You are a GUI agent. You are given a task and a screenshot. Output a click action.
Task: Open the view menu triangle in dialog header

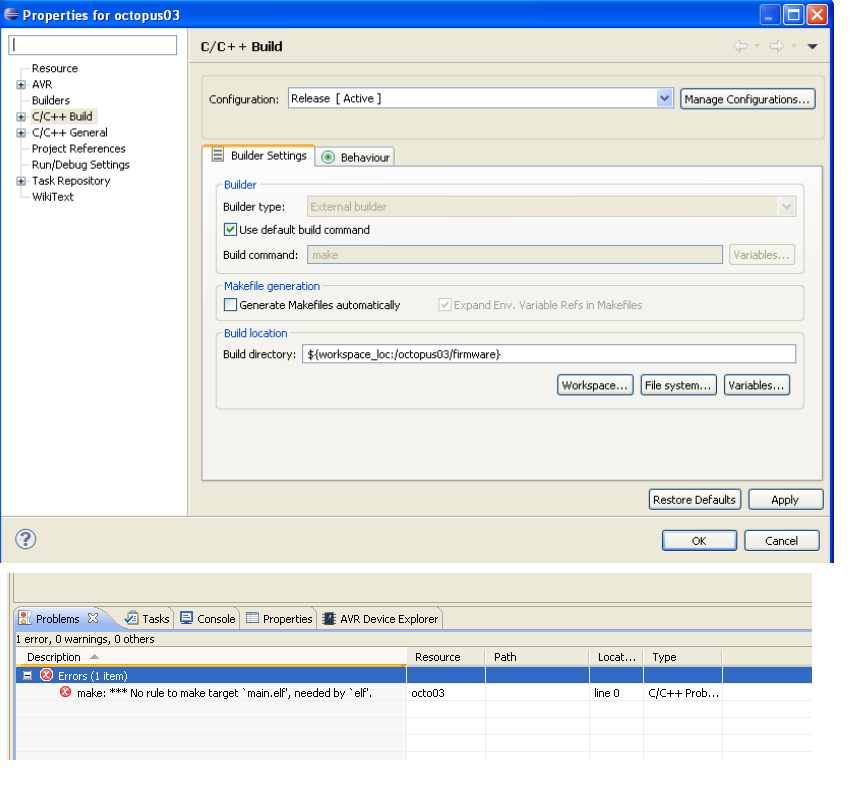pyautogui.click(x=812, y=46)
